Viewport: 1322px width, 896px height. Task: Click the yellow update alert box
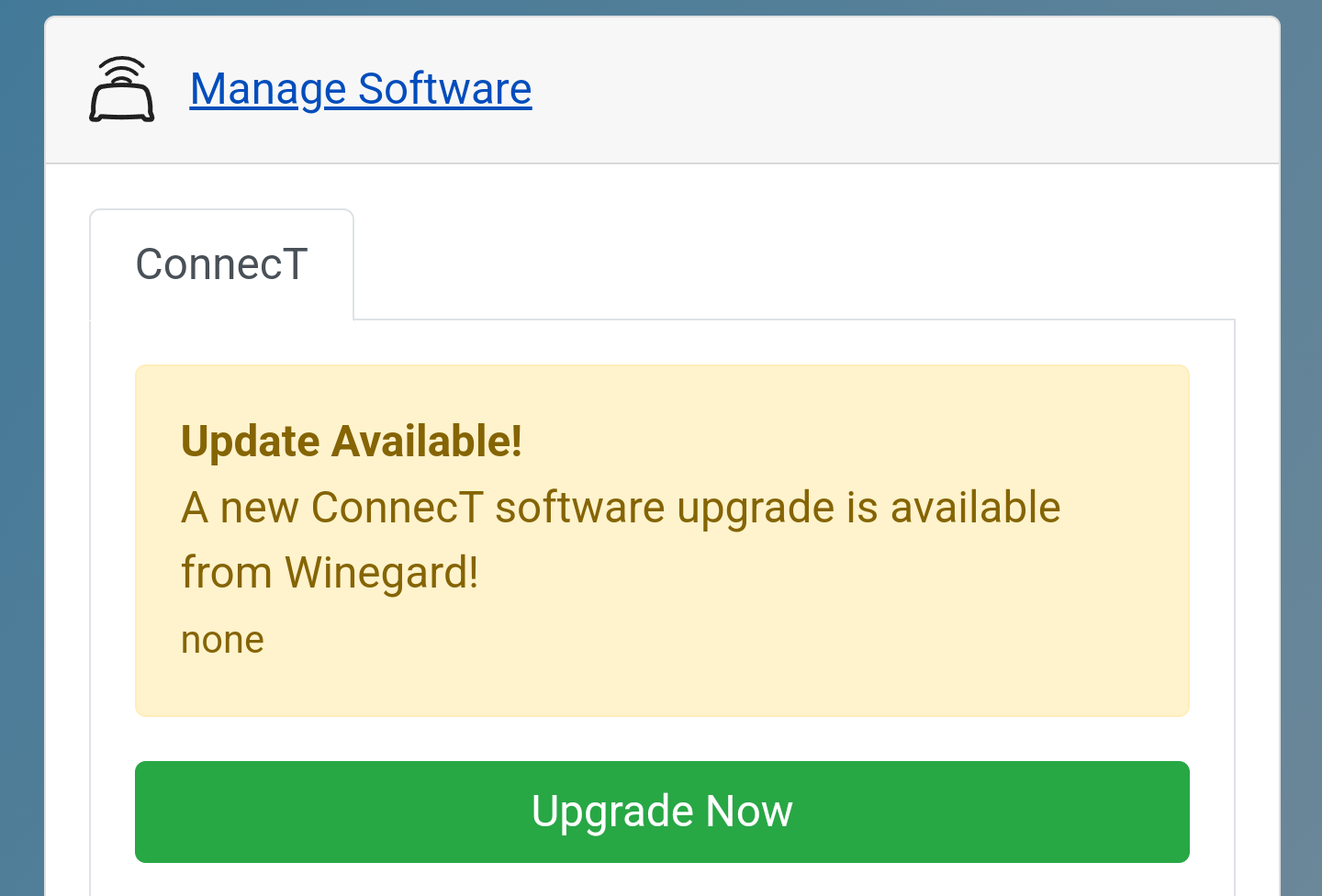point(662,541)
